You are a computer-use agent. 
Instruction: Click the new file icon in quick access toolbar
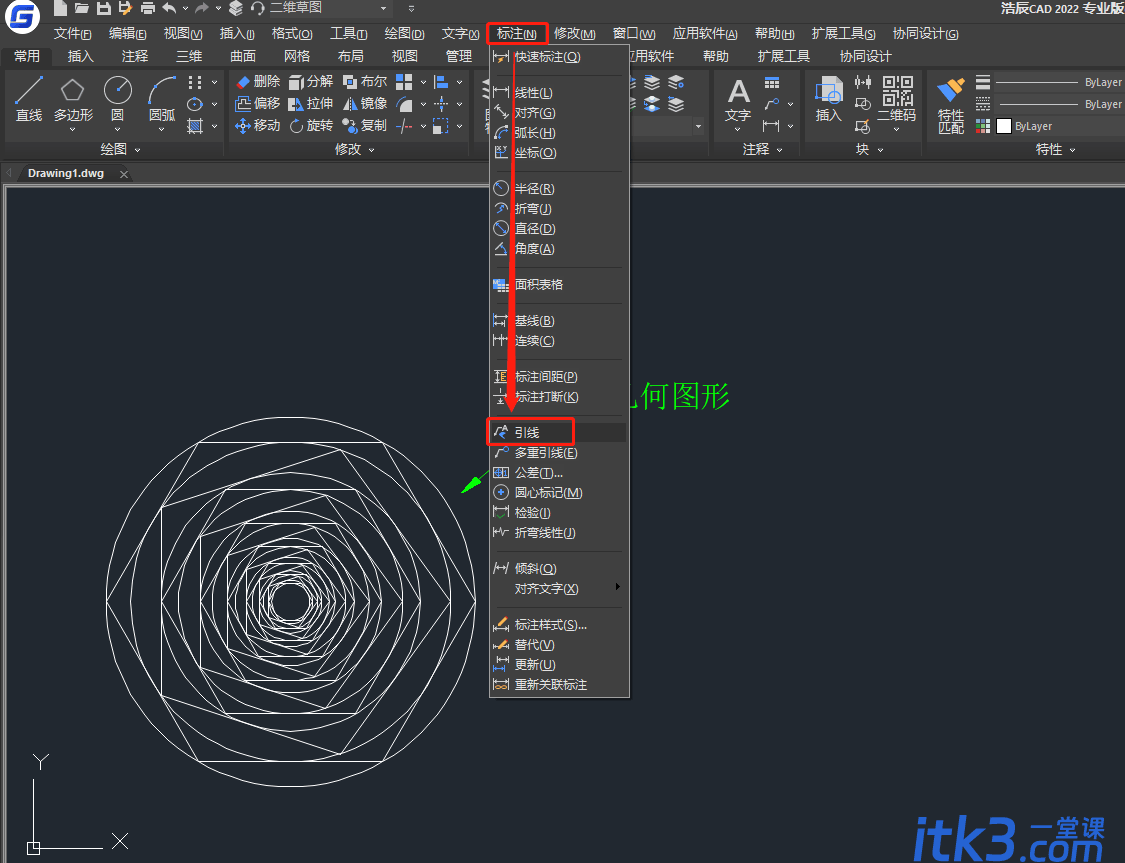tap(61, 8)
